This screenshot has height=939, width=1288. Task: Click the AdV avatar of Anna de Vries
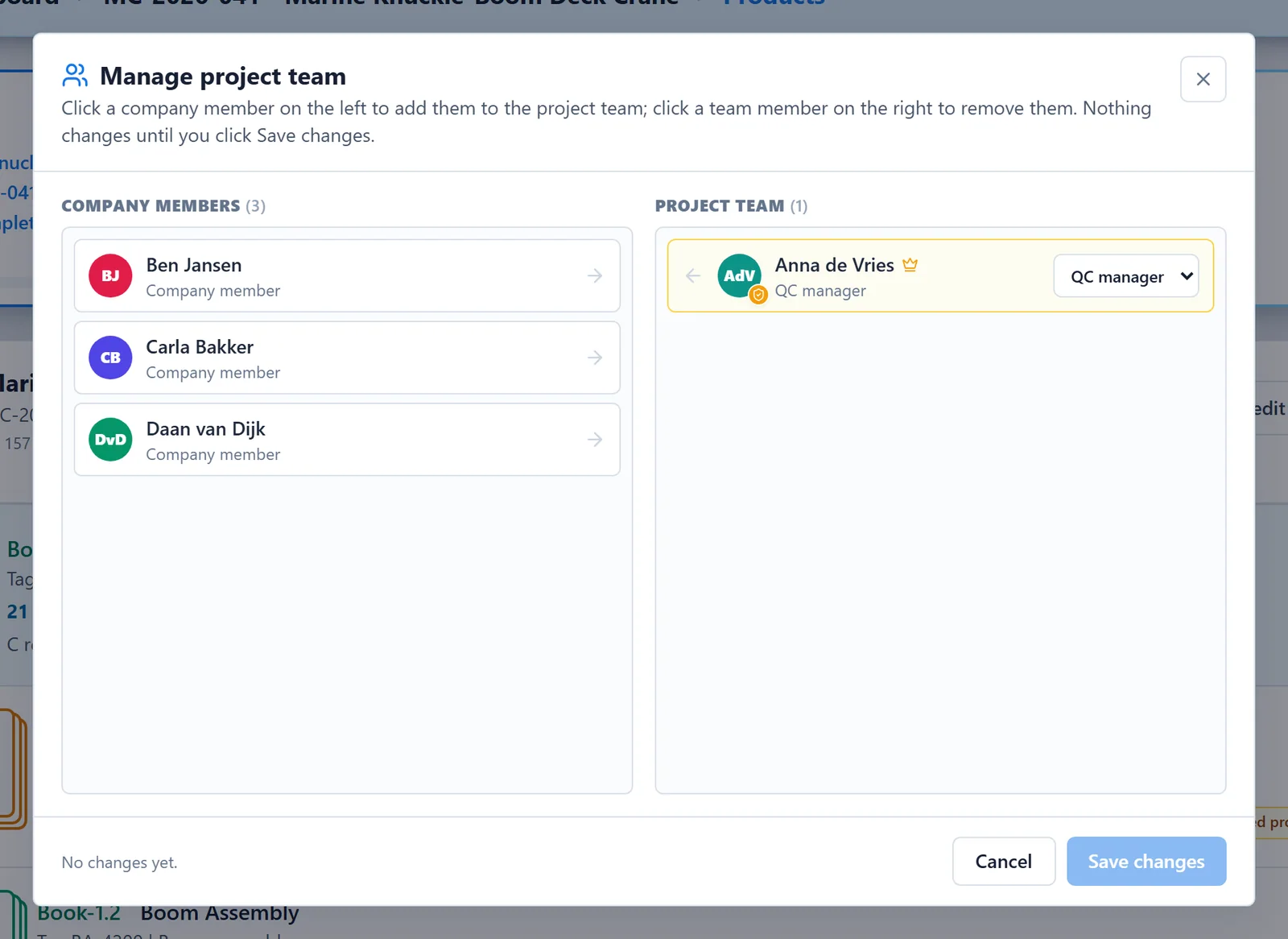pyautogui.click(x=739, y=276)
